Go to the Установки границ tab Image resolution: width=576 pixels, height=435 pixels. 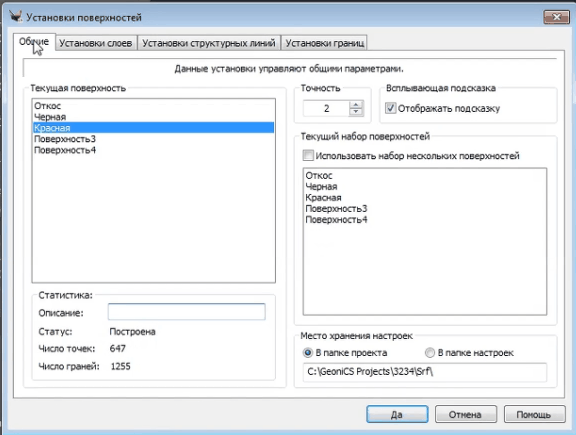tap(324, 43)
